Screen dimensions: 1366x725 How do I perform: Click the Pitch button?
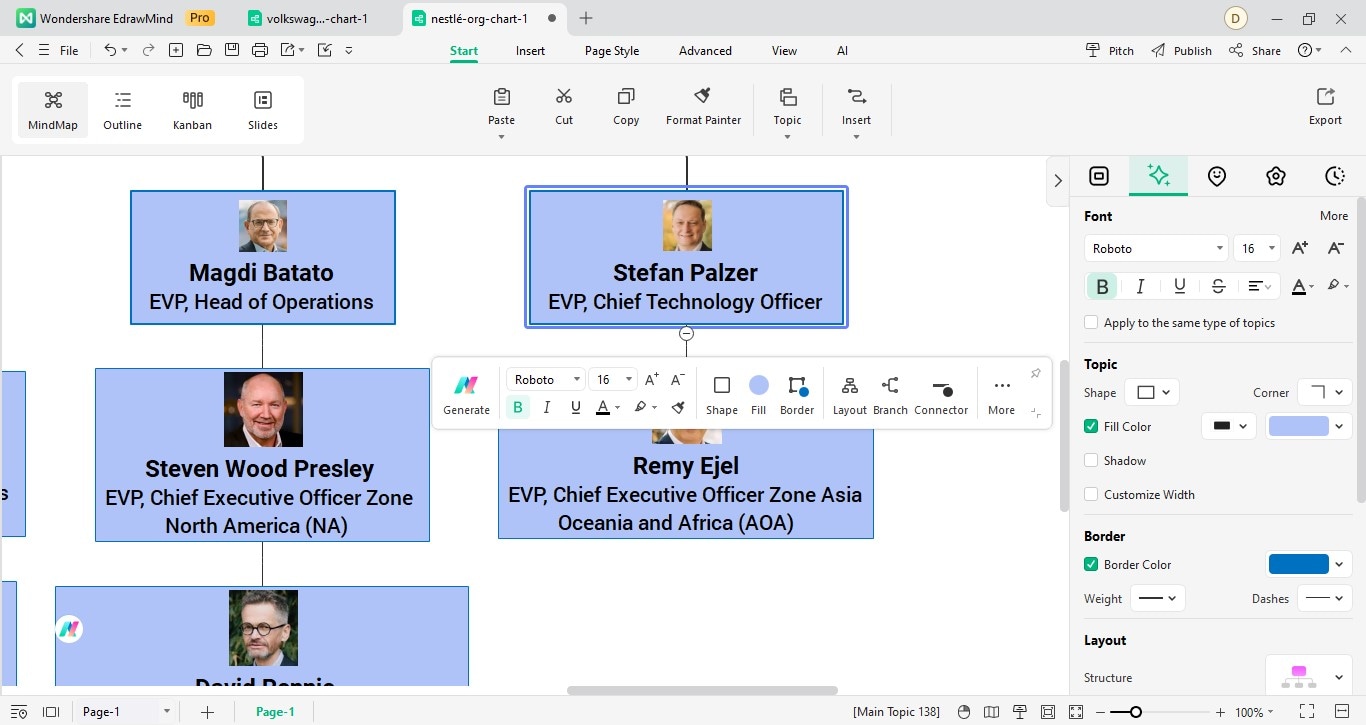(x=1110, y=51)
